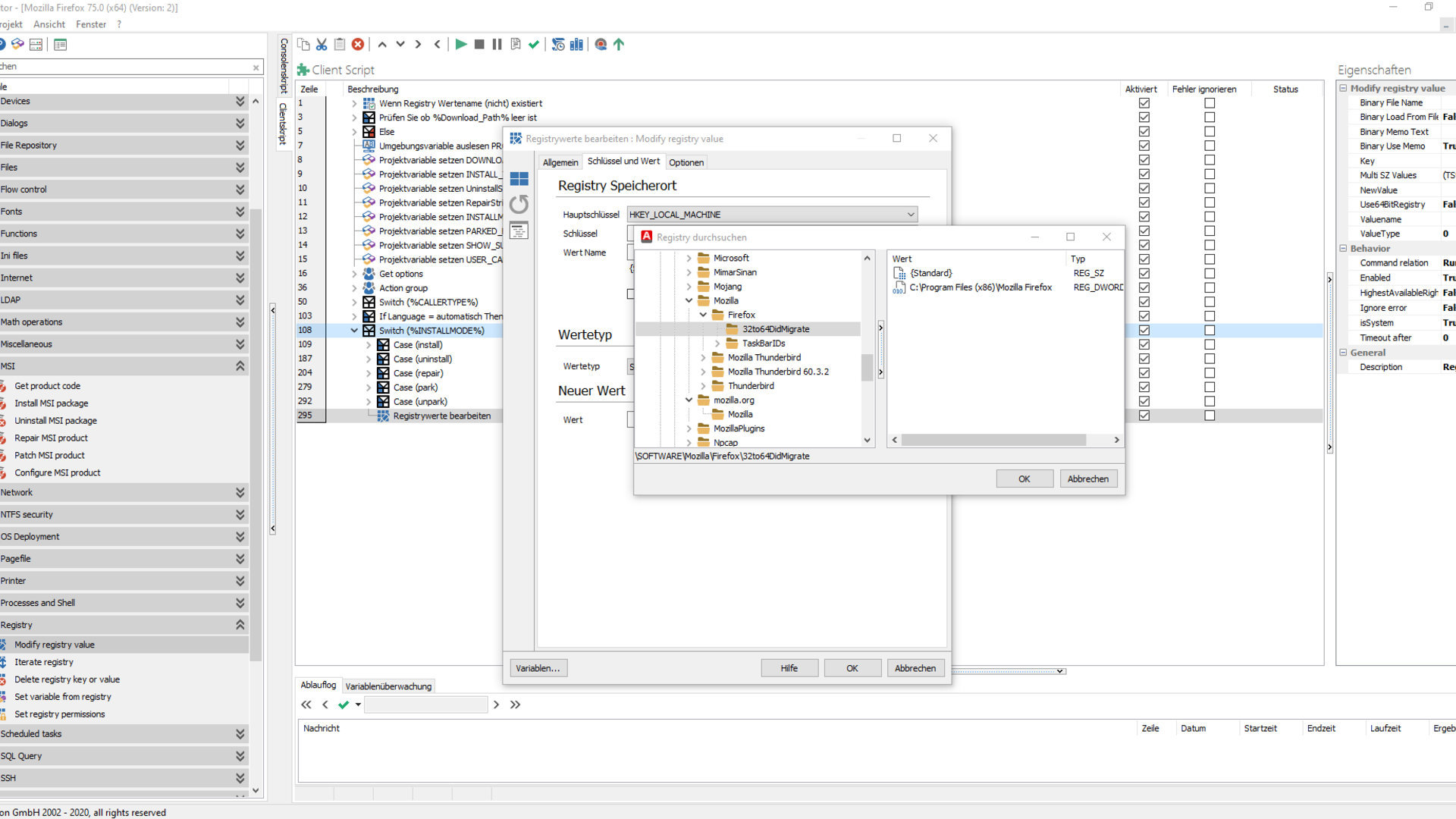This screenshot has height=819, width=1456.
Task: Click the record icon held by hand
Action: tap(601, 45)
